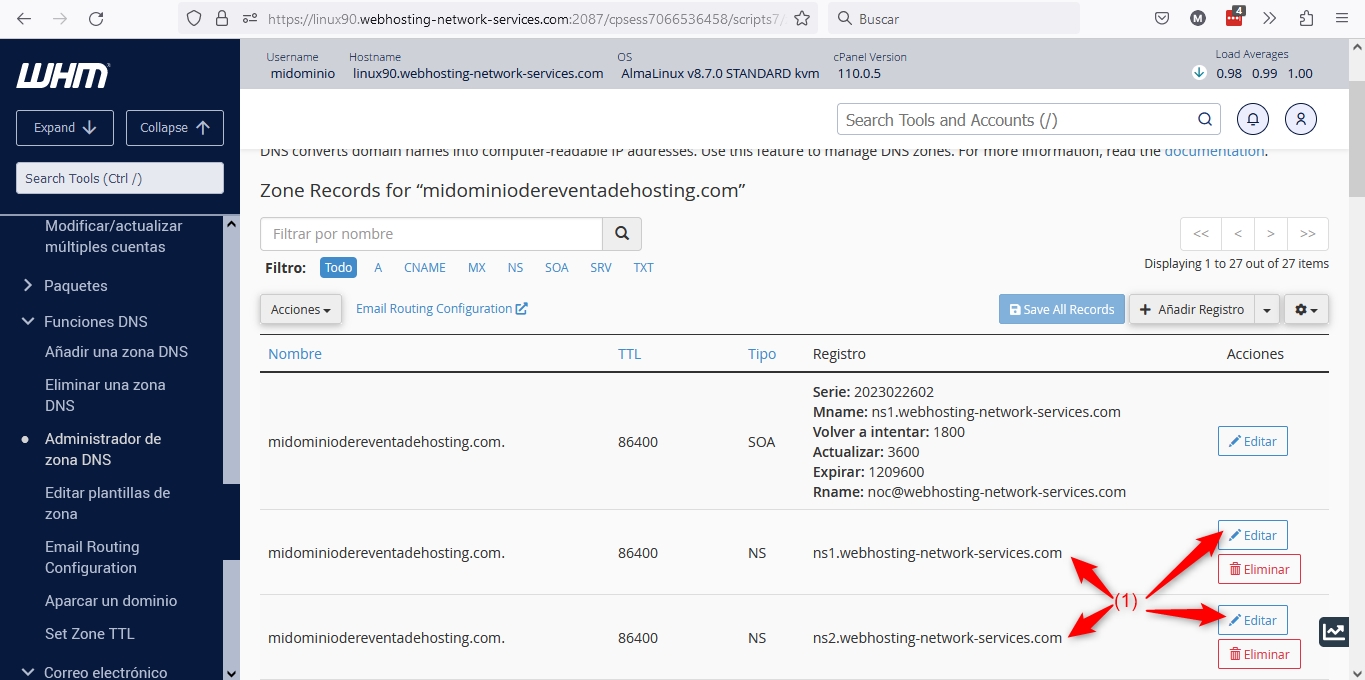Bookmark page with star icon
Screen dimensions: 1365x680
801,19
